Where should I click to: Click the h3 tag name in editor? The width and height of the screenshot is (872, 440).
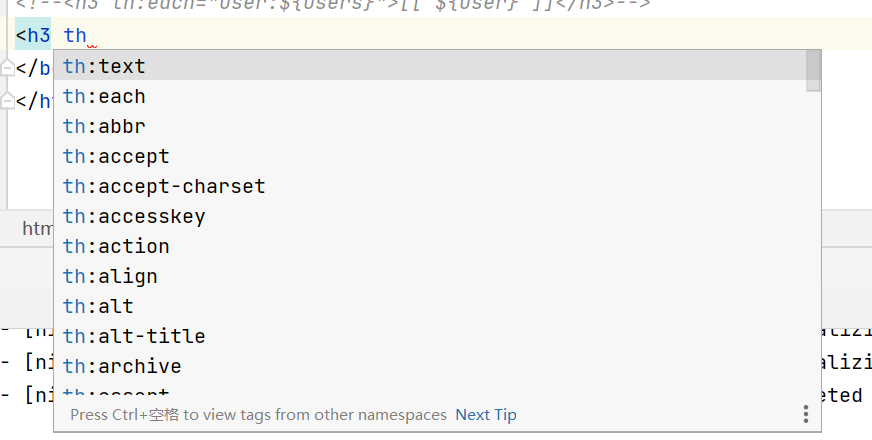[x=39, y=36]
